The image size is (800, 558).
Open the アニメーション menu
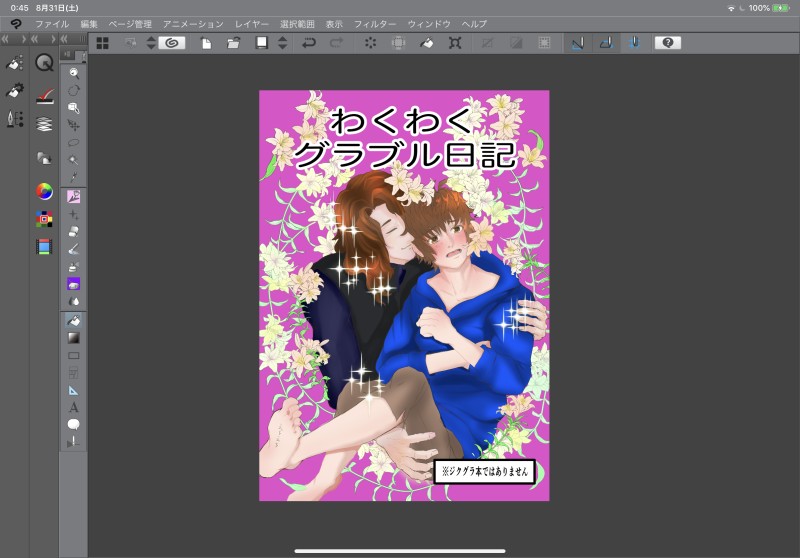193,24
